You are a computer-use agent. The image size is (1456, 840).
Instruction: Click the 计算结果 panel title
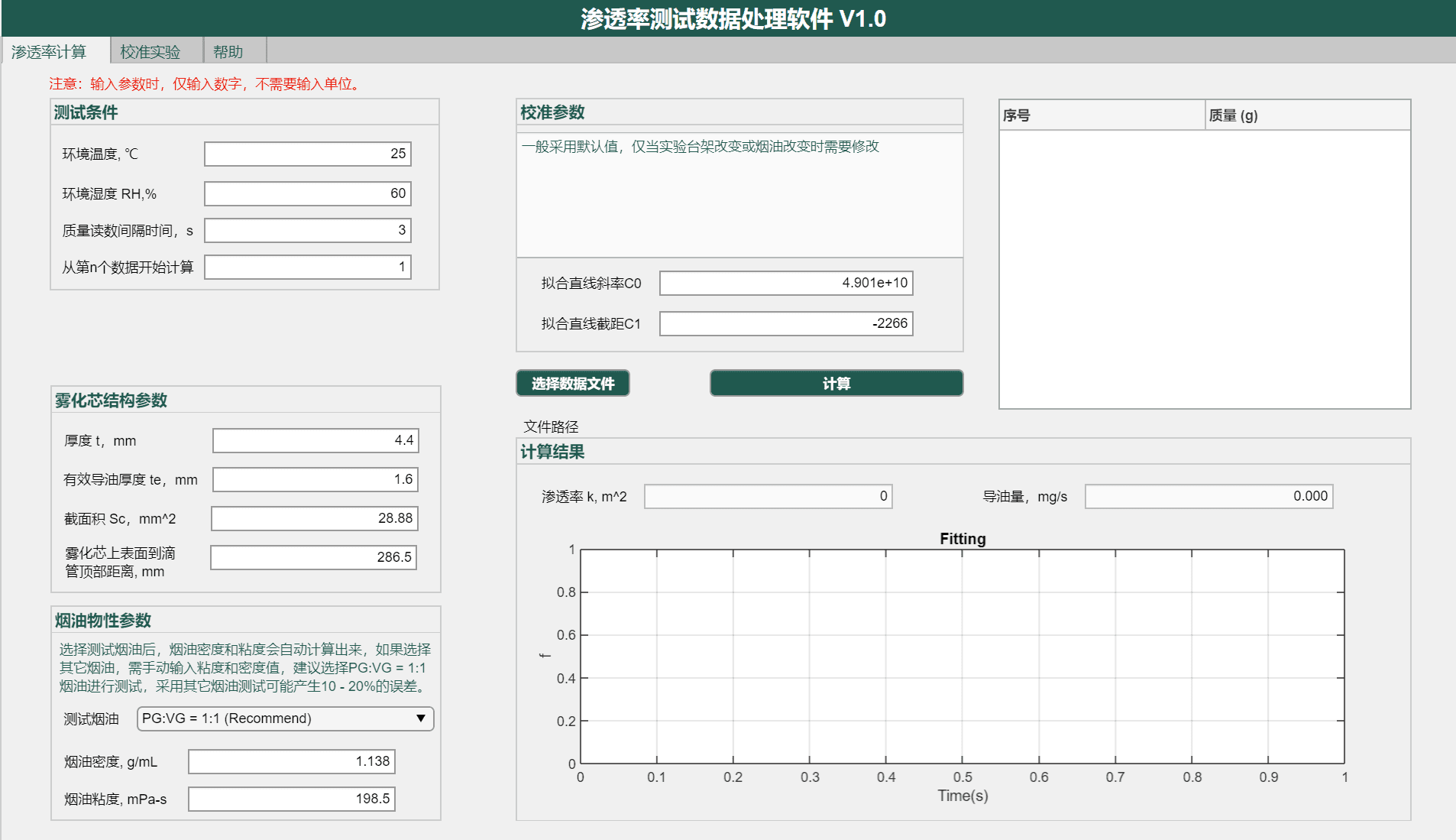[552, 452]
